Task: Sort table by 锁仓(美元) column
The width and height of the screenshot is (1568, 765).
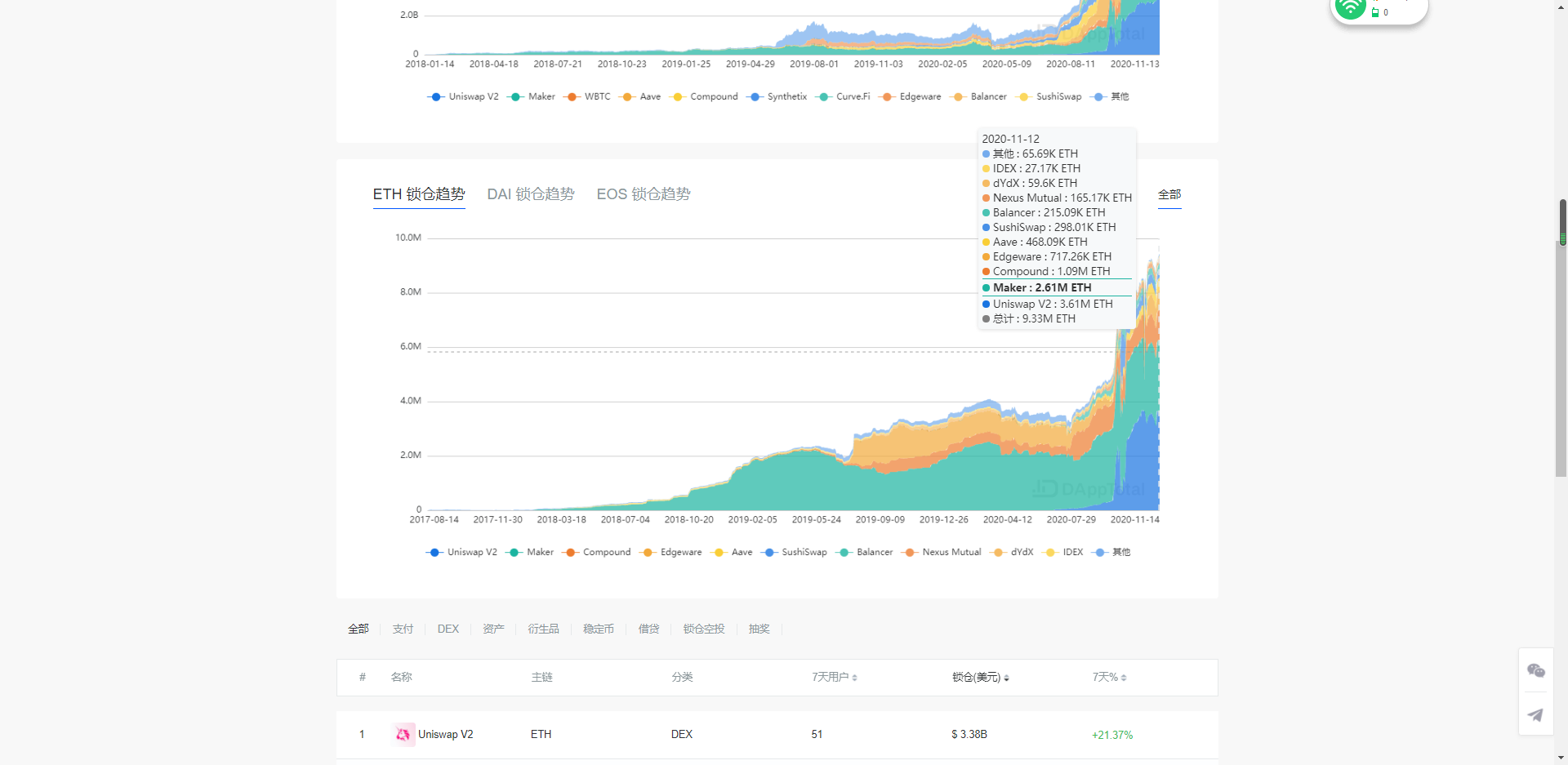Action: click(x=981, y=677)
